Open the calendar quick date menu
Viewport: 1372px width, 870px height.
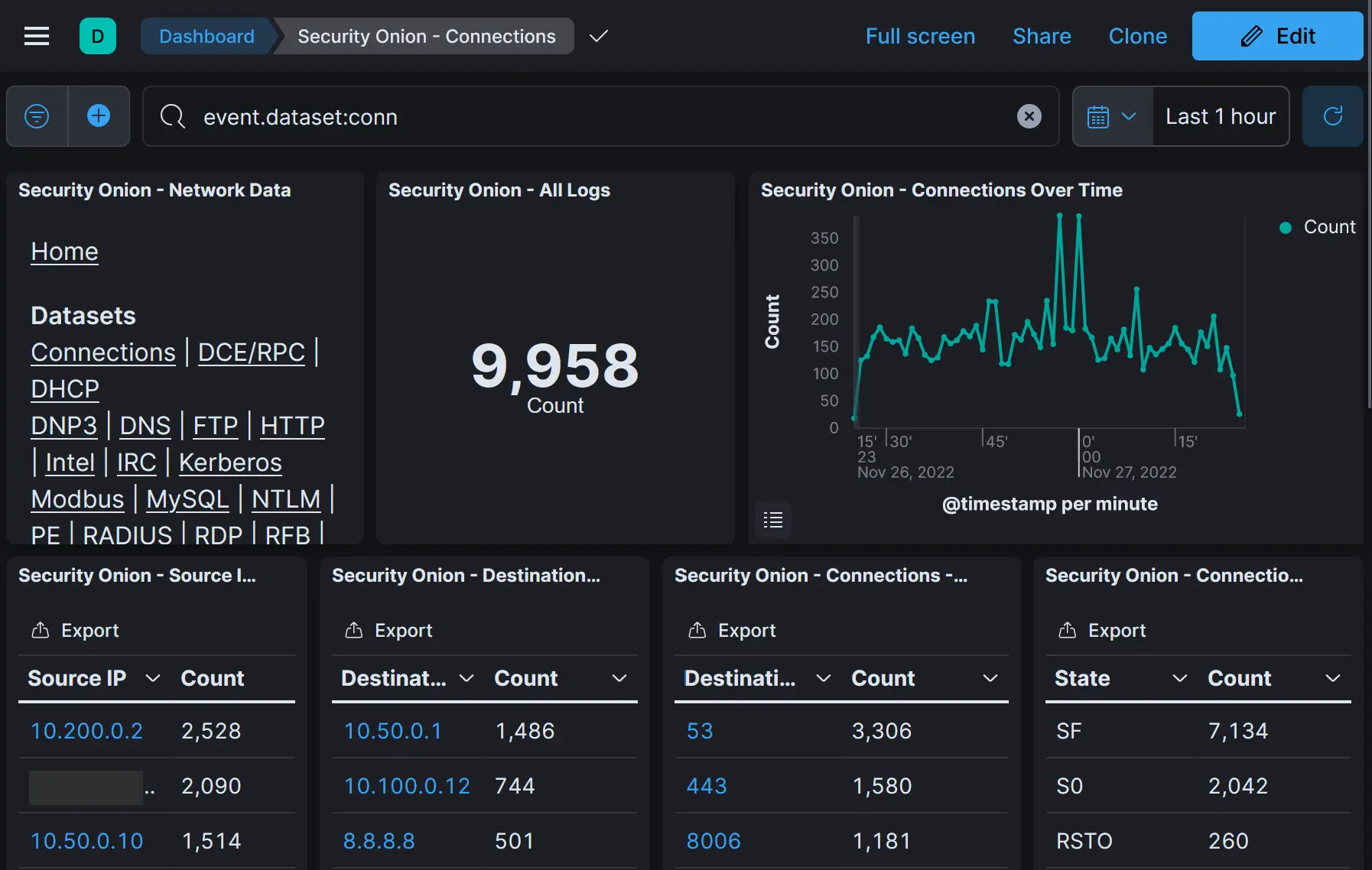pos(1112,116)
